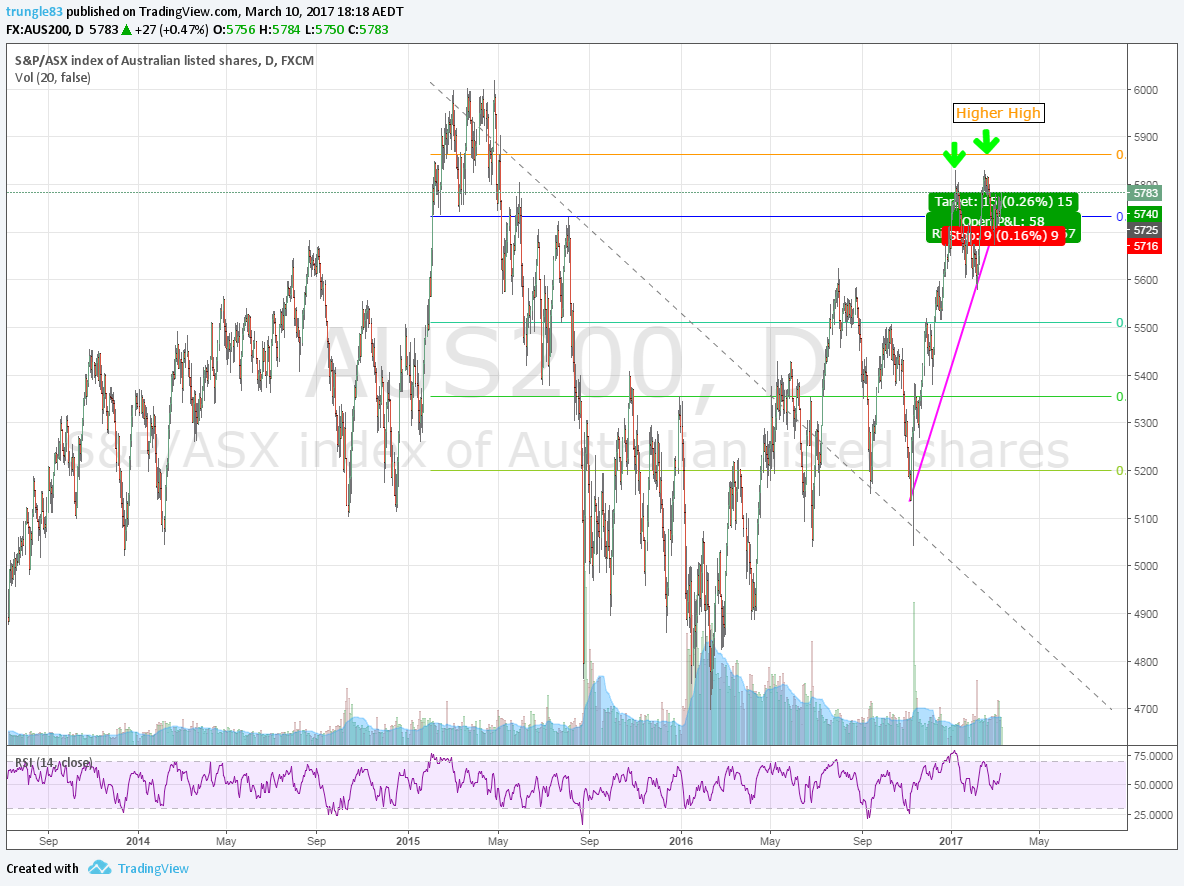The image size is (1184, 886).
Task: Select the S&P/ASX index chart title legend
Action: (x=165, y=60)
